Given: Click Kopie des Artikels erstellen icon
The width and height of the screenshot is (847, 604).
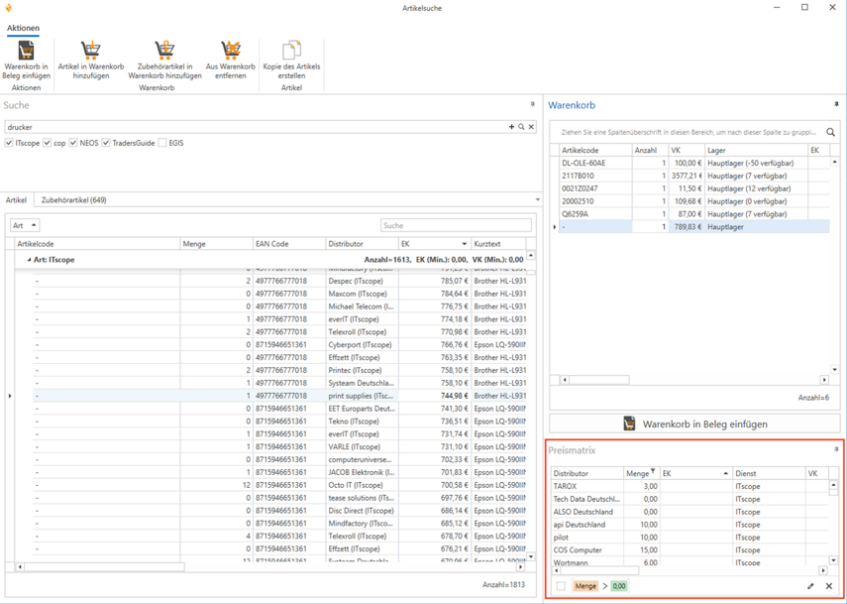Looking at the screenshot, I should tap(291, 51).
